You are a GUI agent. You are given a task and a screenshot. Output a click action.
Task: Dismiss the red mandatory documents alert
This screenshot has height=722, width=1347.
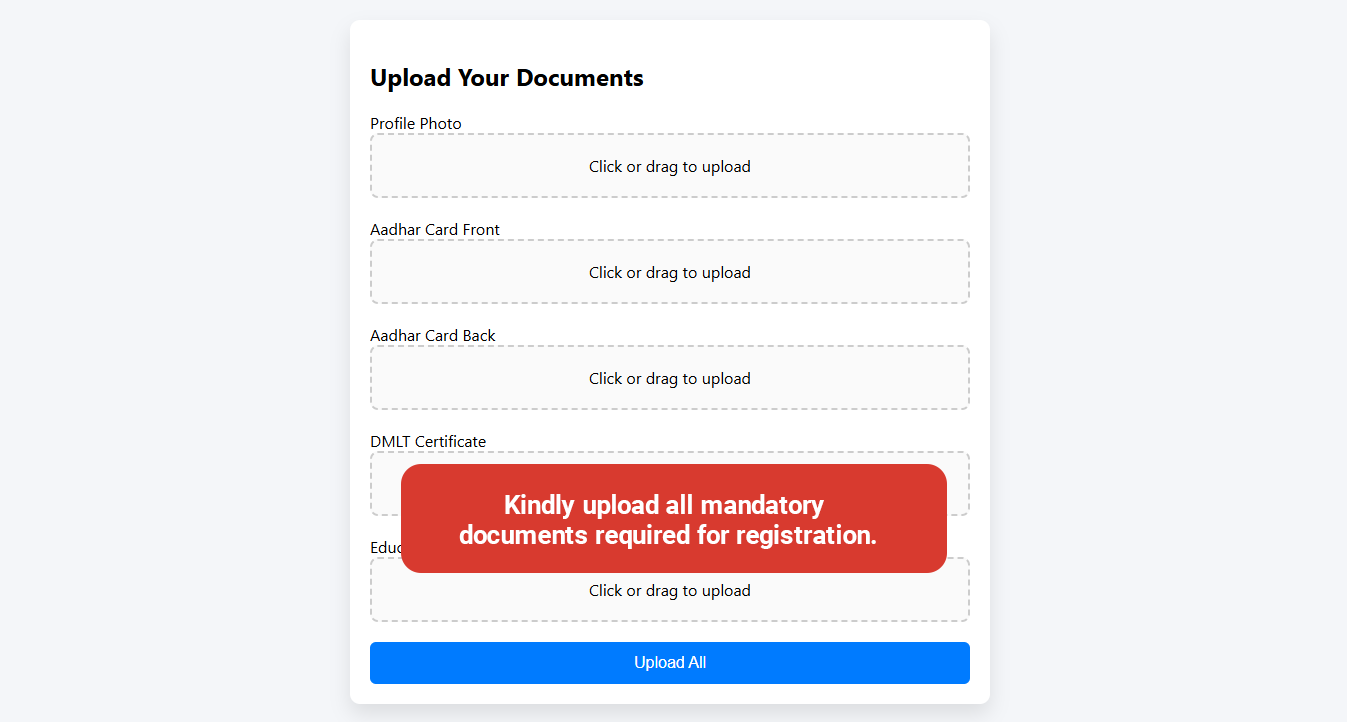coord(673,518)
